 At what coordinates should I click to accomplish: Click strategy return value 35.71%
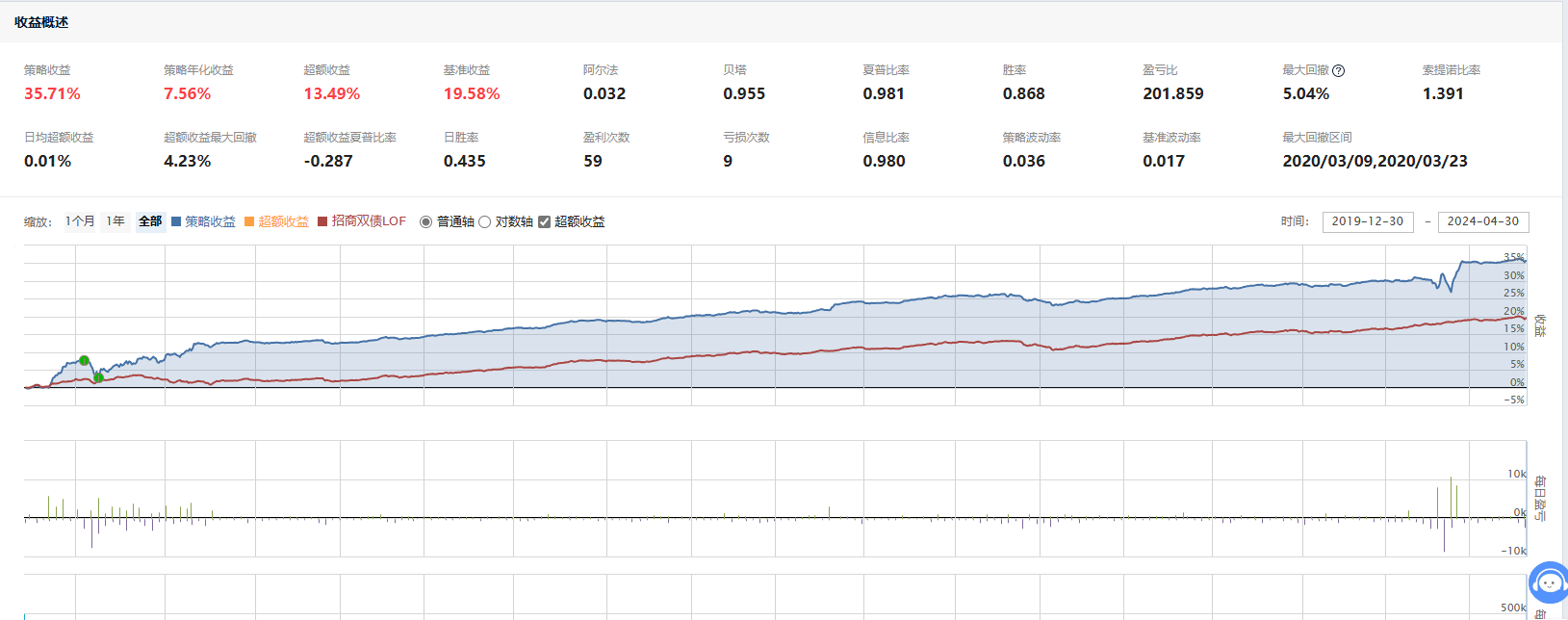[x=52, y=93]
